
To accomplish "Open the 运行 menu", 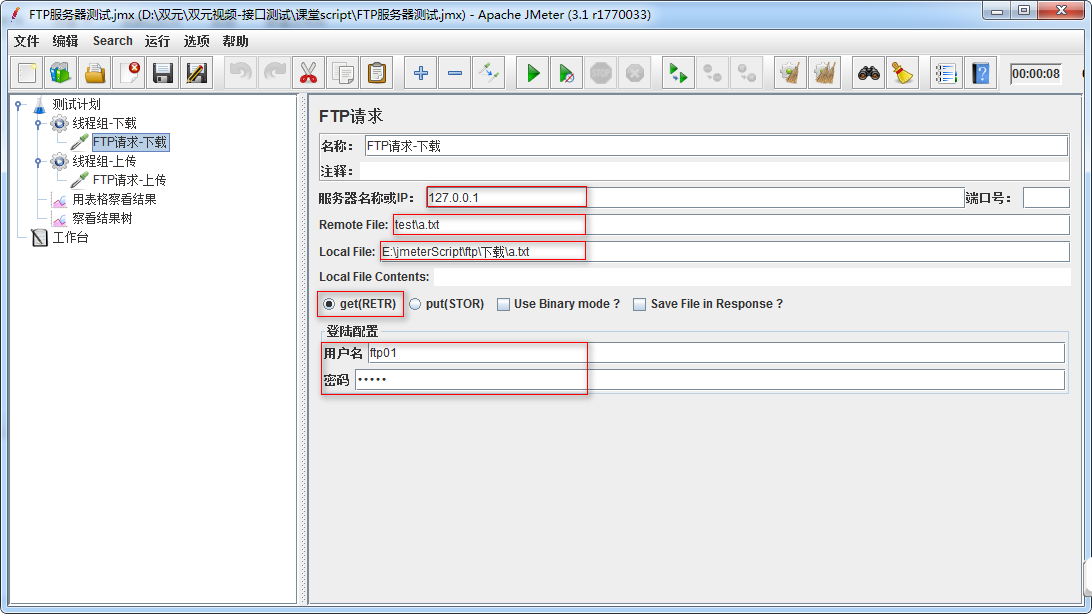I will pos(157,41).
